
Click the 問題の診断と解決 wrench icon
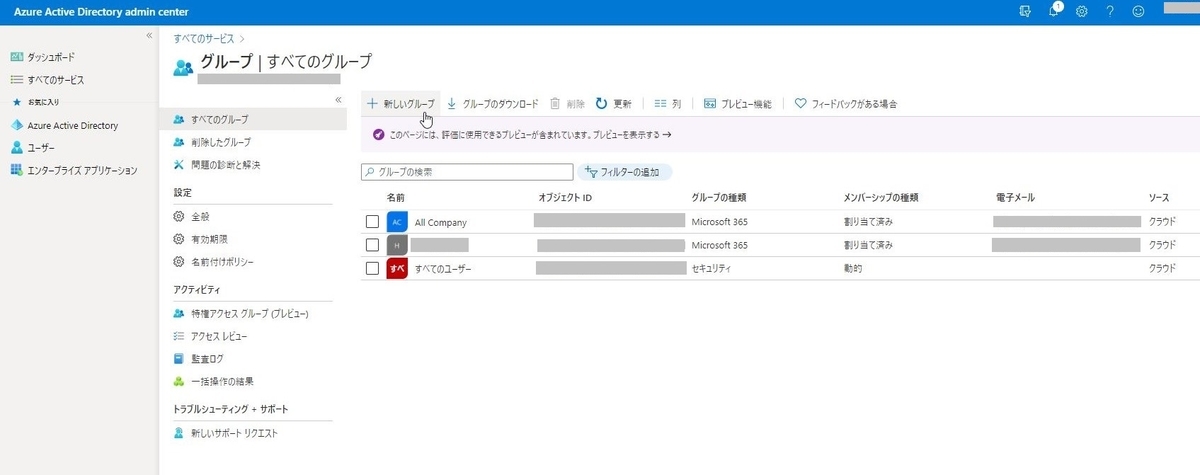179,164
